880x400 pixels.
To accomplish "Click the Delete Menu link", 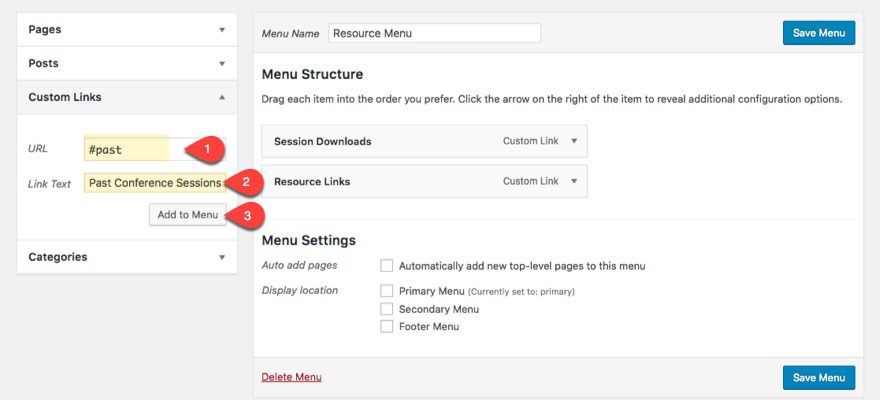I will (291, 377).
